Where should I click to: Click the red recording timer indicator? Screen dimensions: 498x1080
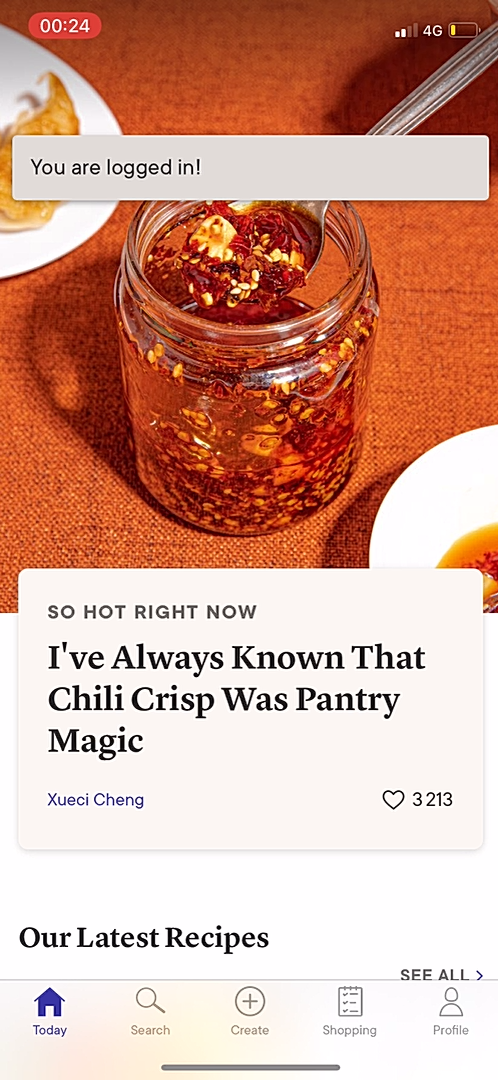click(65, 26)
